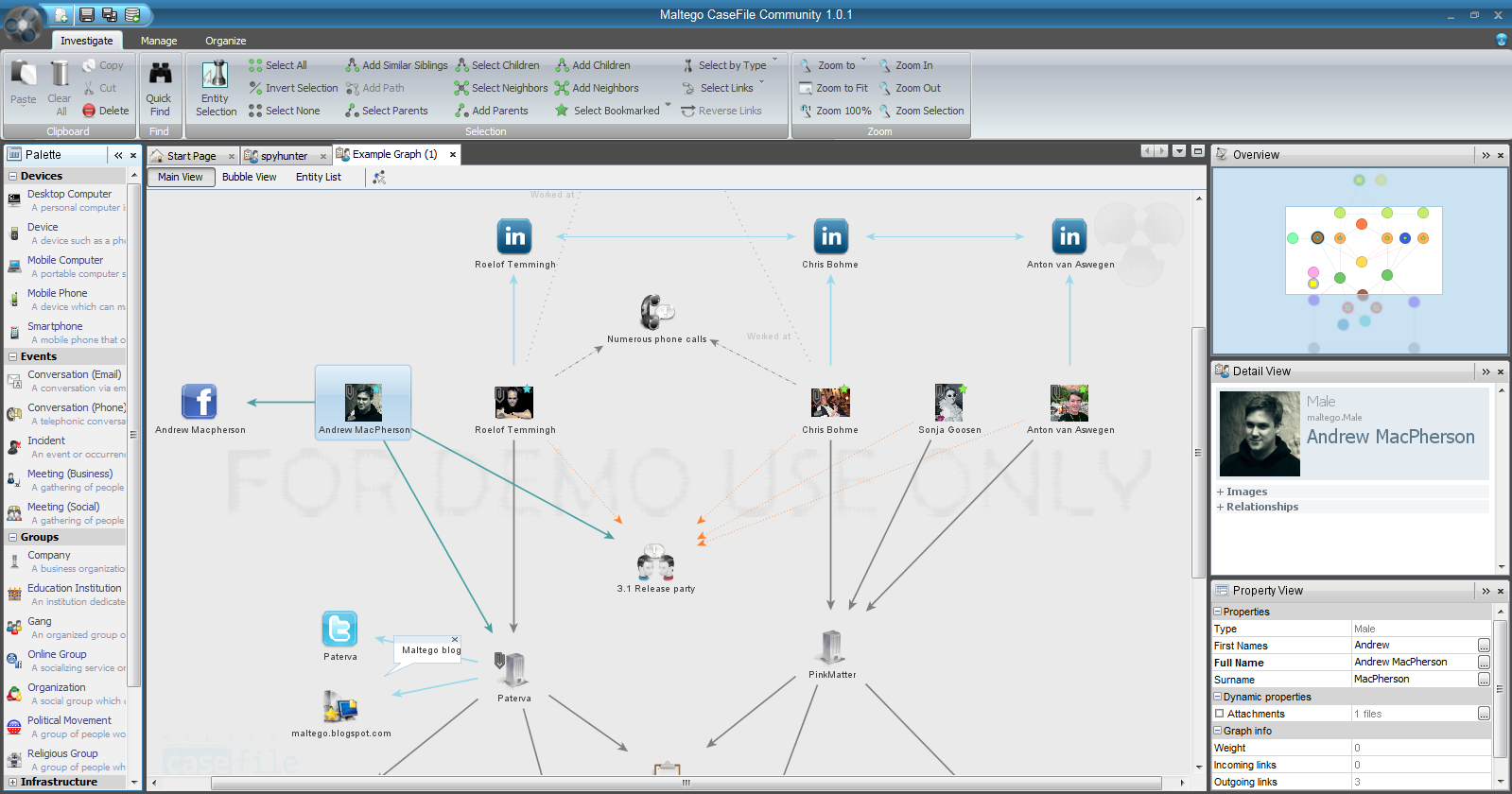Click Reverse Links
The height and width of the screenshot is (794, 1512).
tap(721, 111)
